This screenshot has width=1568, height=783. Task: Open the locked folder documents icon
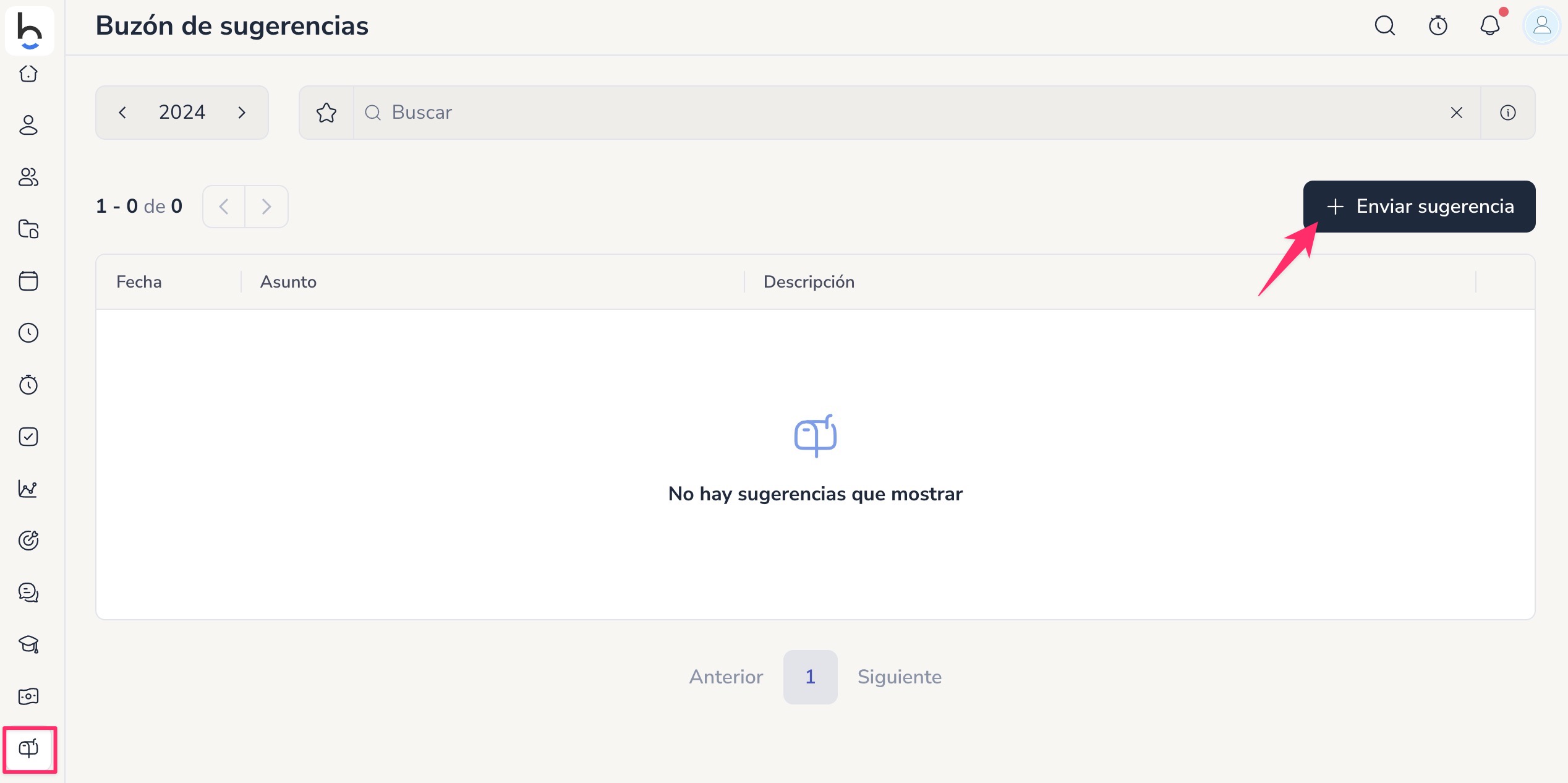point(28,229)
